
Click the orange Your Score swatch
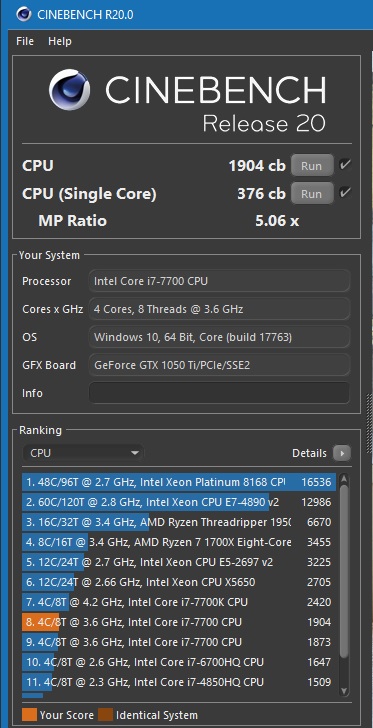pos(29,715)
